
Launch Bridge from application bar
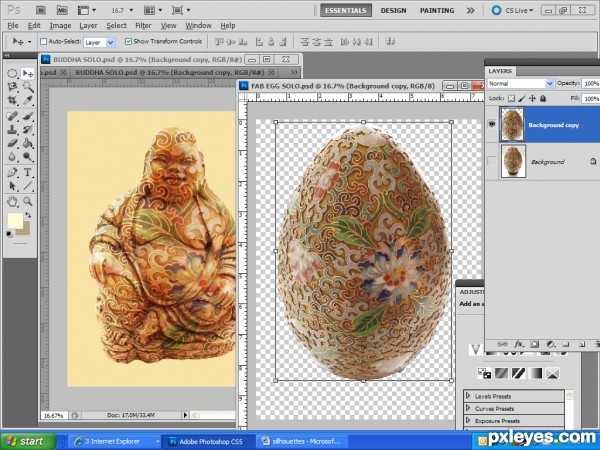click(x=41, y=10)
